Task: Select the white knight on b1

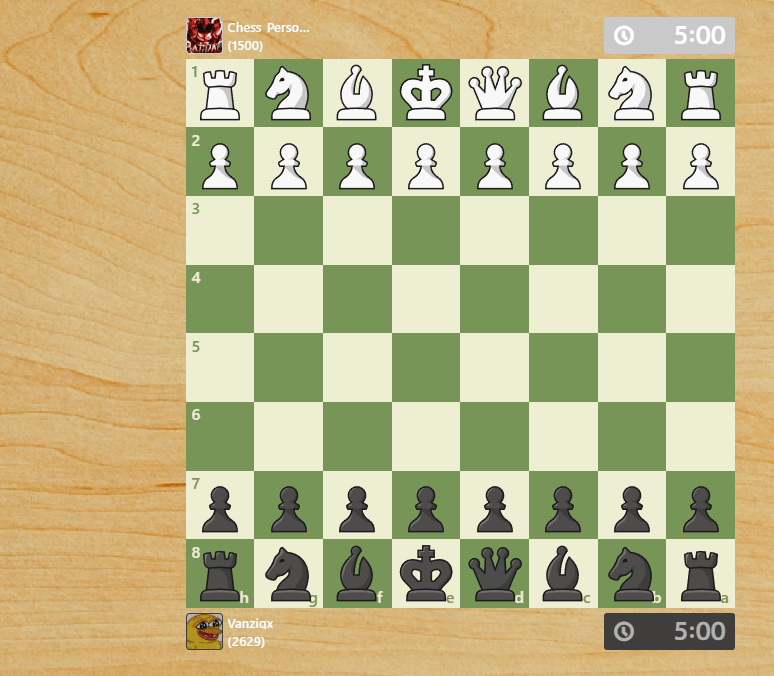Action: click(x=632, y=93)
